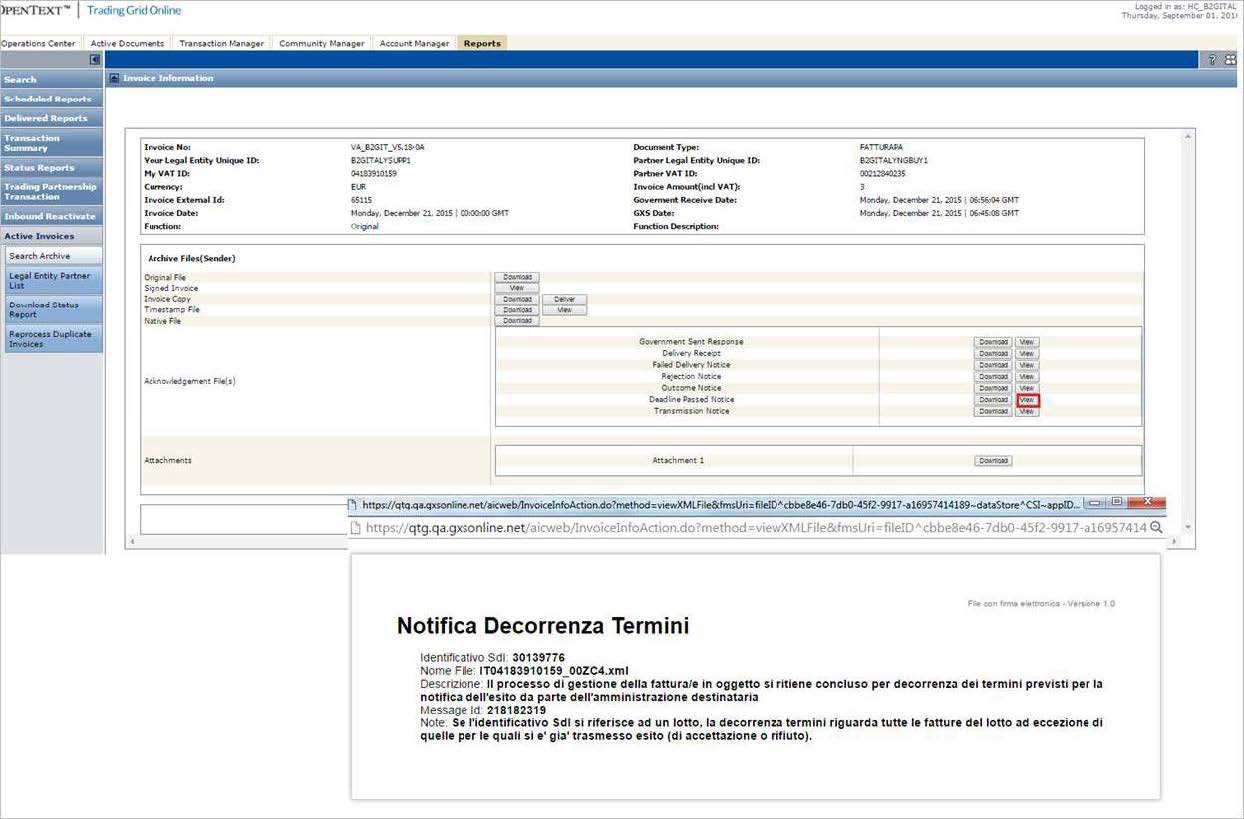1244x819 pixels.
Task: Open Delivered Reports in sidebar
Action: pos(51,118)
